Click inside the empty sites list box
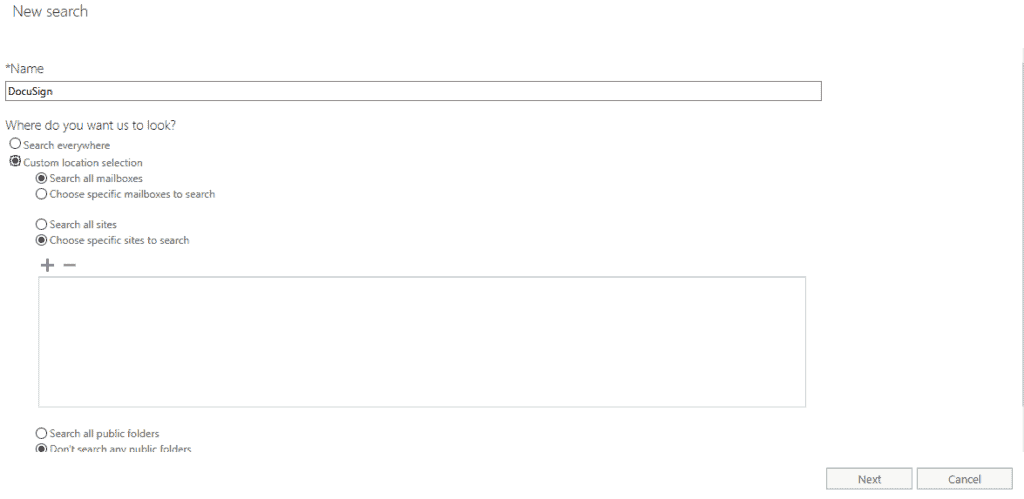Screen dimensions: 1024x499 point(422,342)
